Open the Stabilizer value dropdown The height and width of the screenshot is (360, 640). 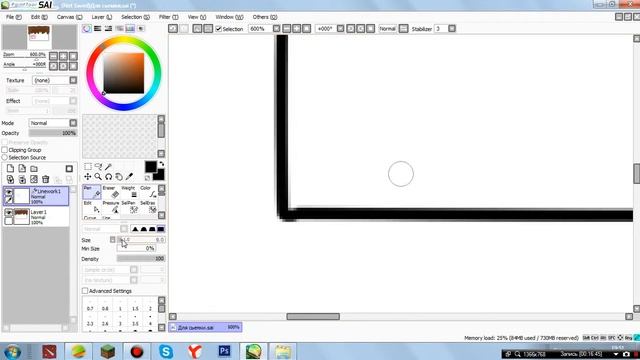(452, 29)
